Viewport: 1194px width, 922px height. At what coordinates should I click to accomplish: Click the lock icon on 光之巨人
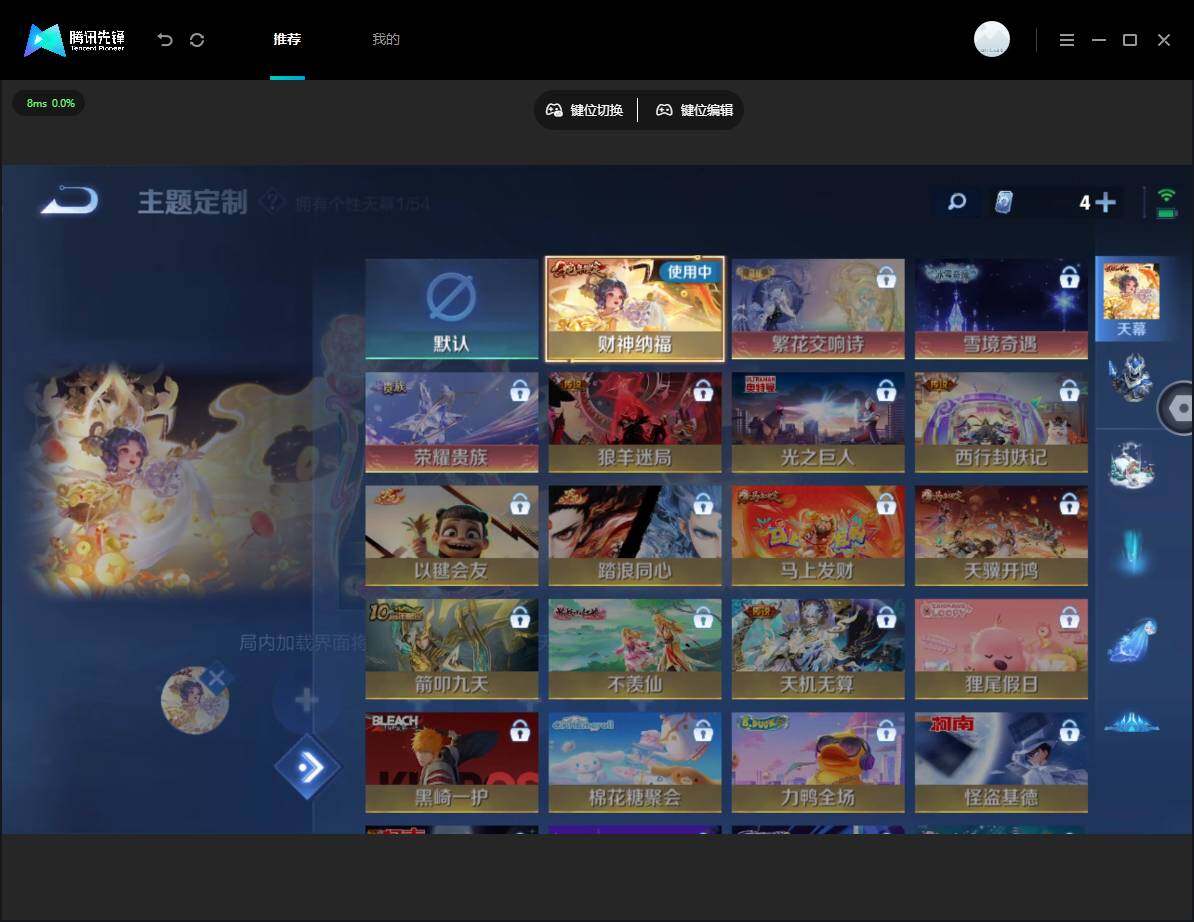(x=886, y=391)
